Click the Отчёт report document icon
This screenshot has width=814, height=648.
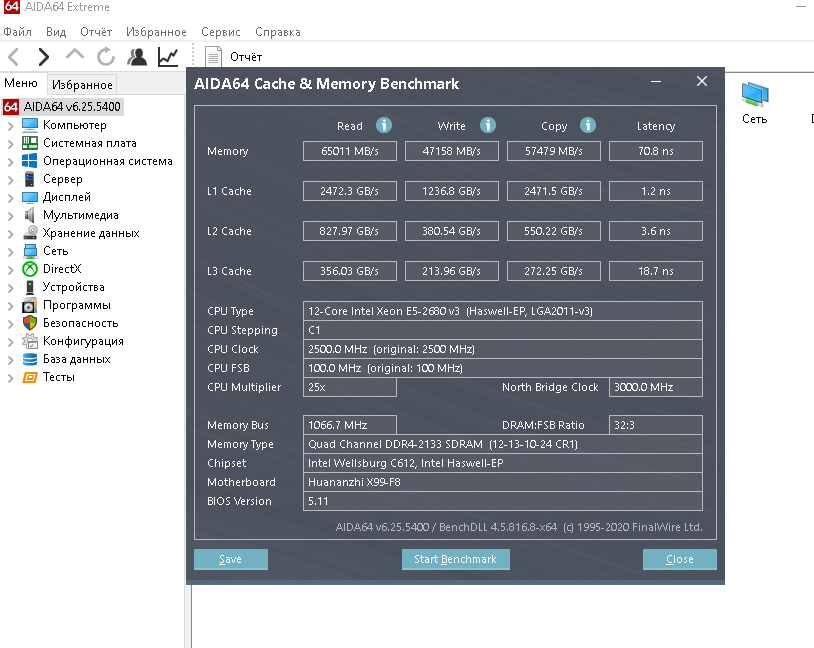click(213, 57)
